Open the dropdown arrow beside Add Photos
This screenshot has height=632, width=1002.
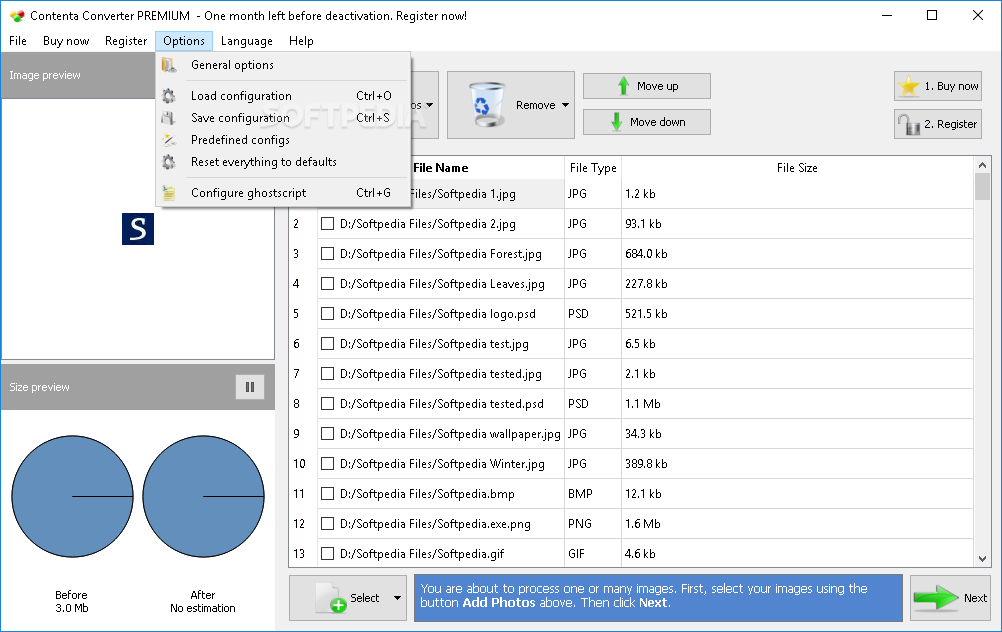(x=429, y=105)
